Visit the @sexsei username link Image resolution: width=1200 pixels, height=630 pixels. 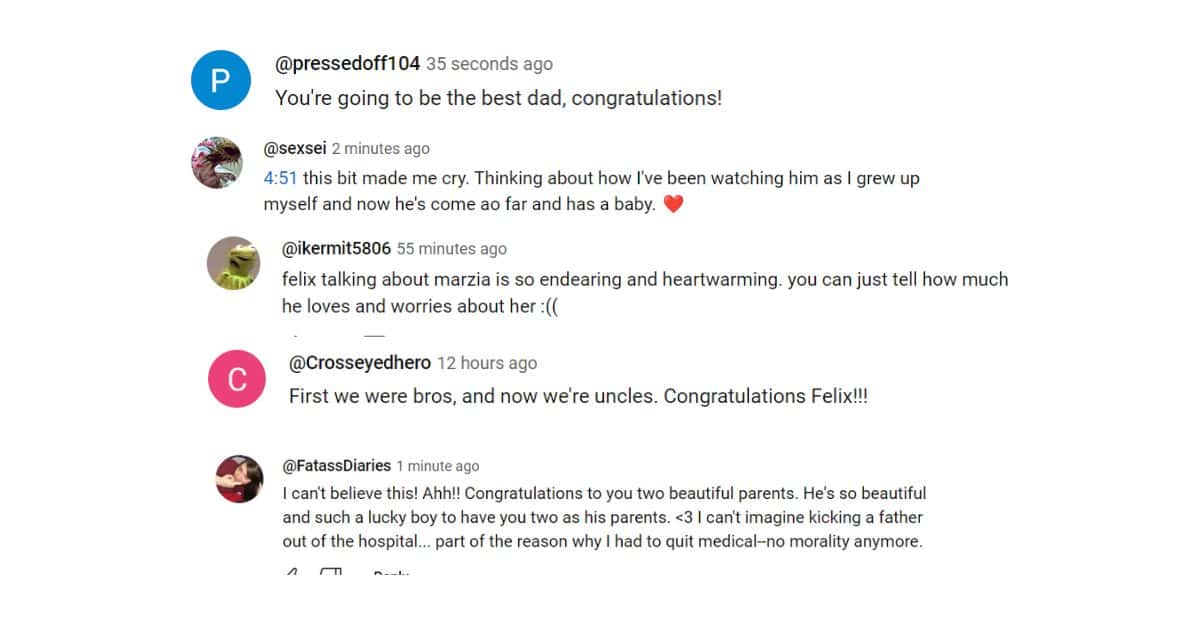(x=295, y=149)
